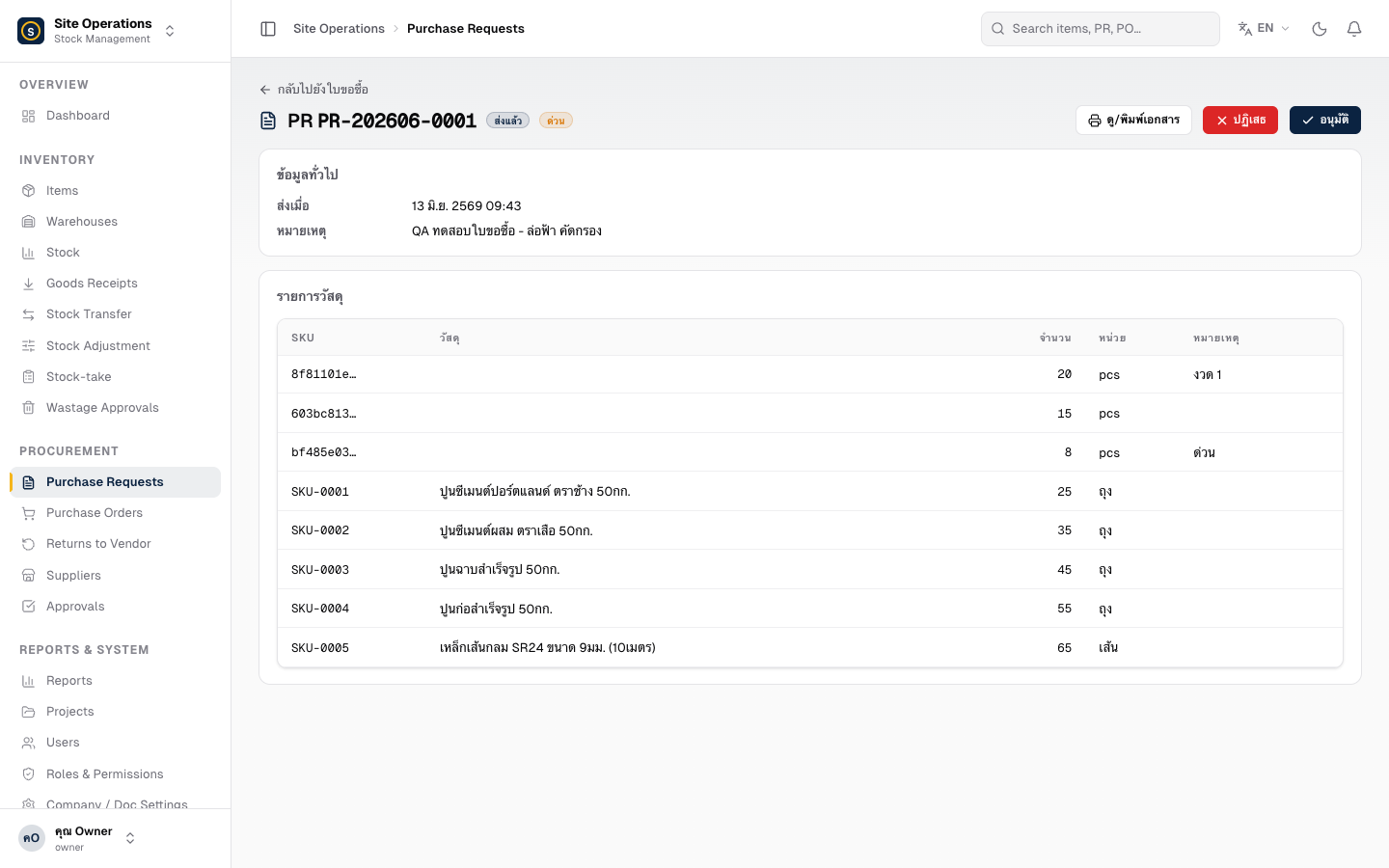Viewport: 1389px width, 868px height.
Task: Open Goods Receipts menu item
Action: tap(116, 284)
